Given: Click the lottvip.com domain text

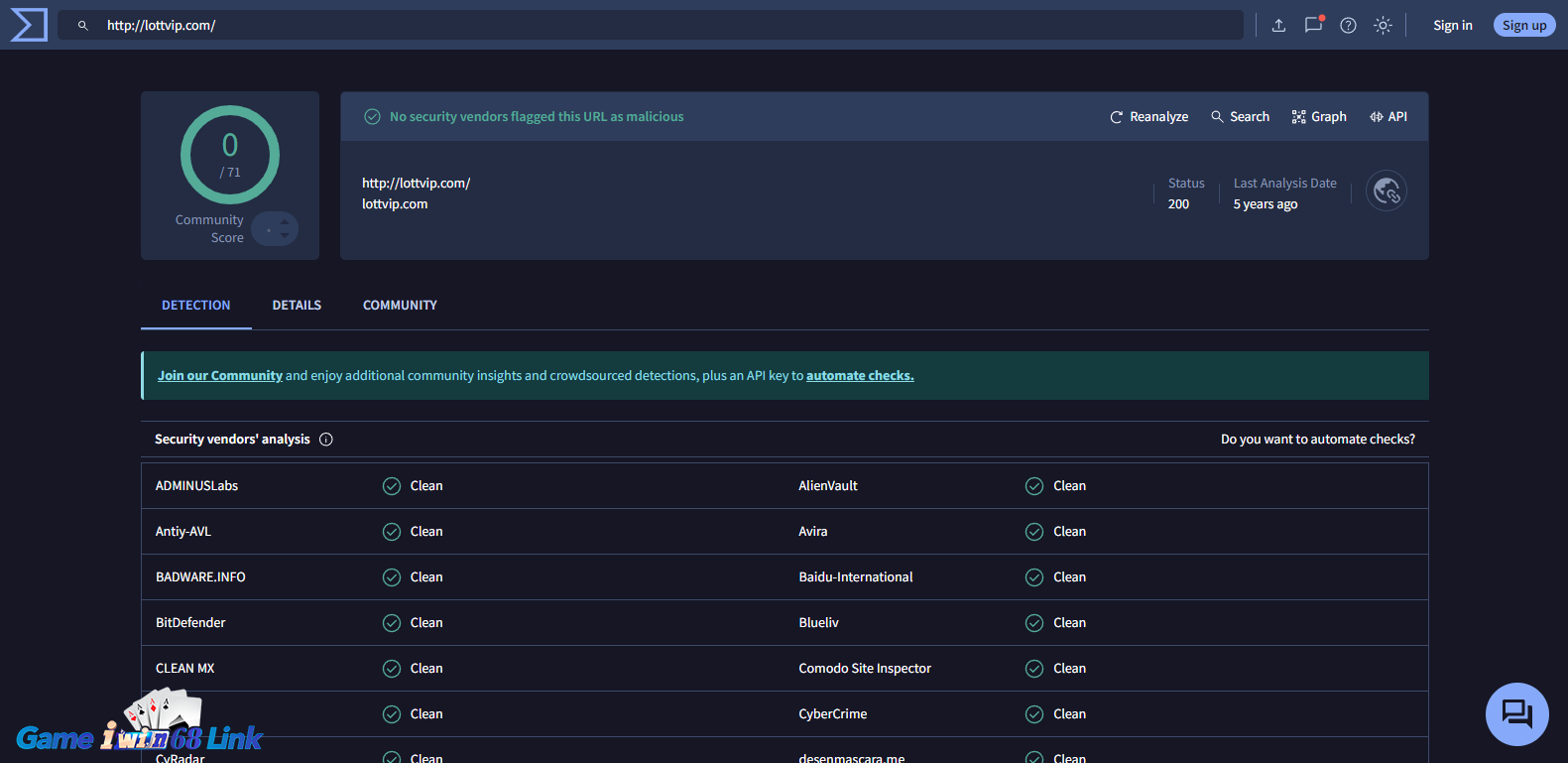Looking at the screenshot, I should click(395, 204).
